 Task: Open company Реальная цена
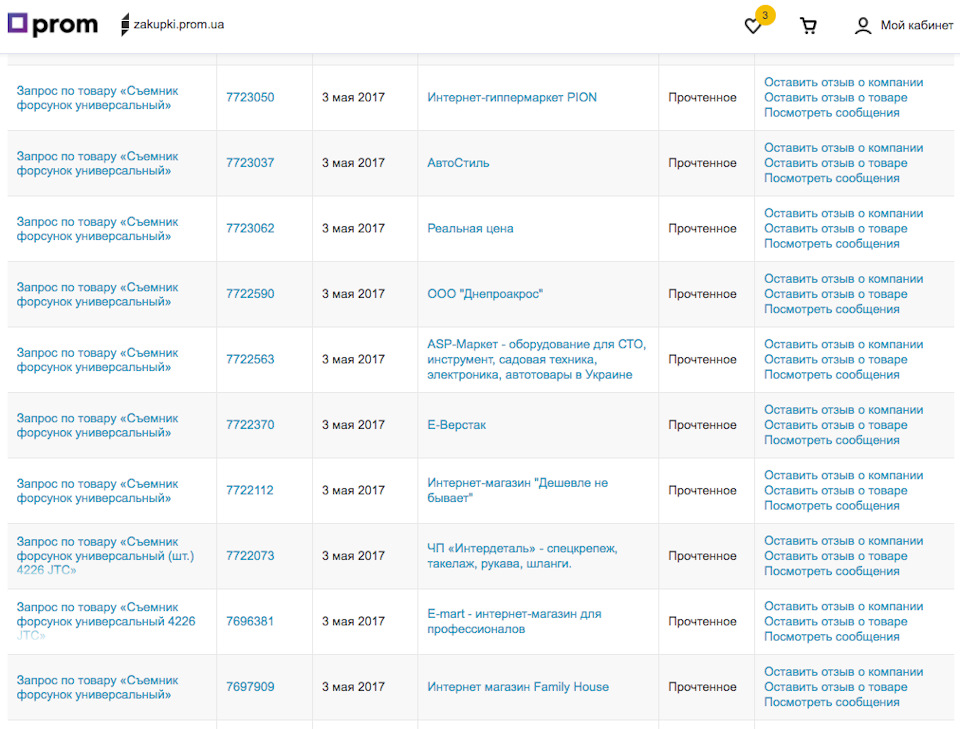pos(470,228)
